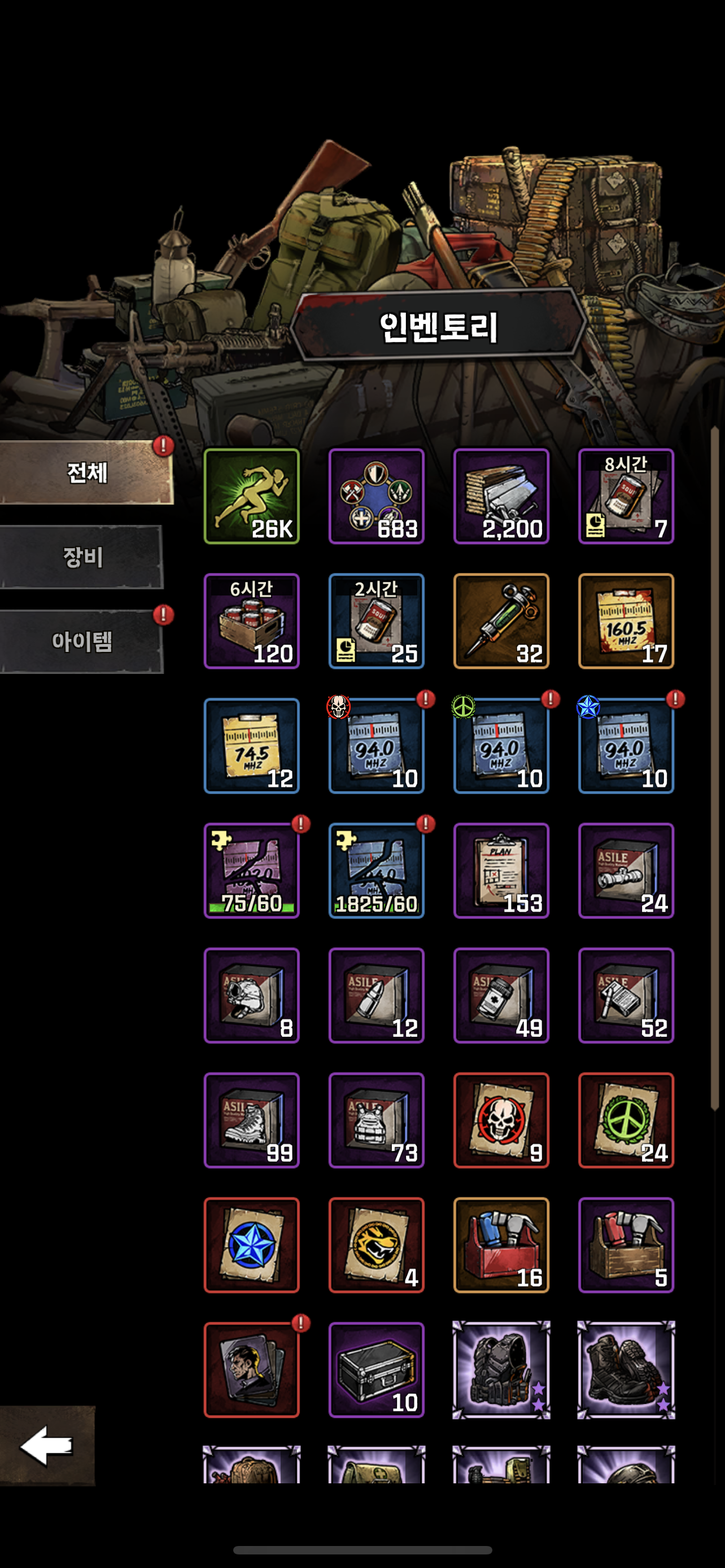725x1568 pixels.
Task: Select the yellow tiger emblem poster item
Action: pyautogui.click(x=376, y=1245)
